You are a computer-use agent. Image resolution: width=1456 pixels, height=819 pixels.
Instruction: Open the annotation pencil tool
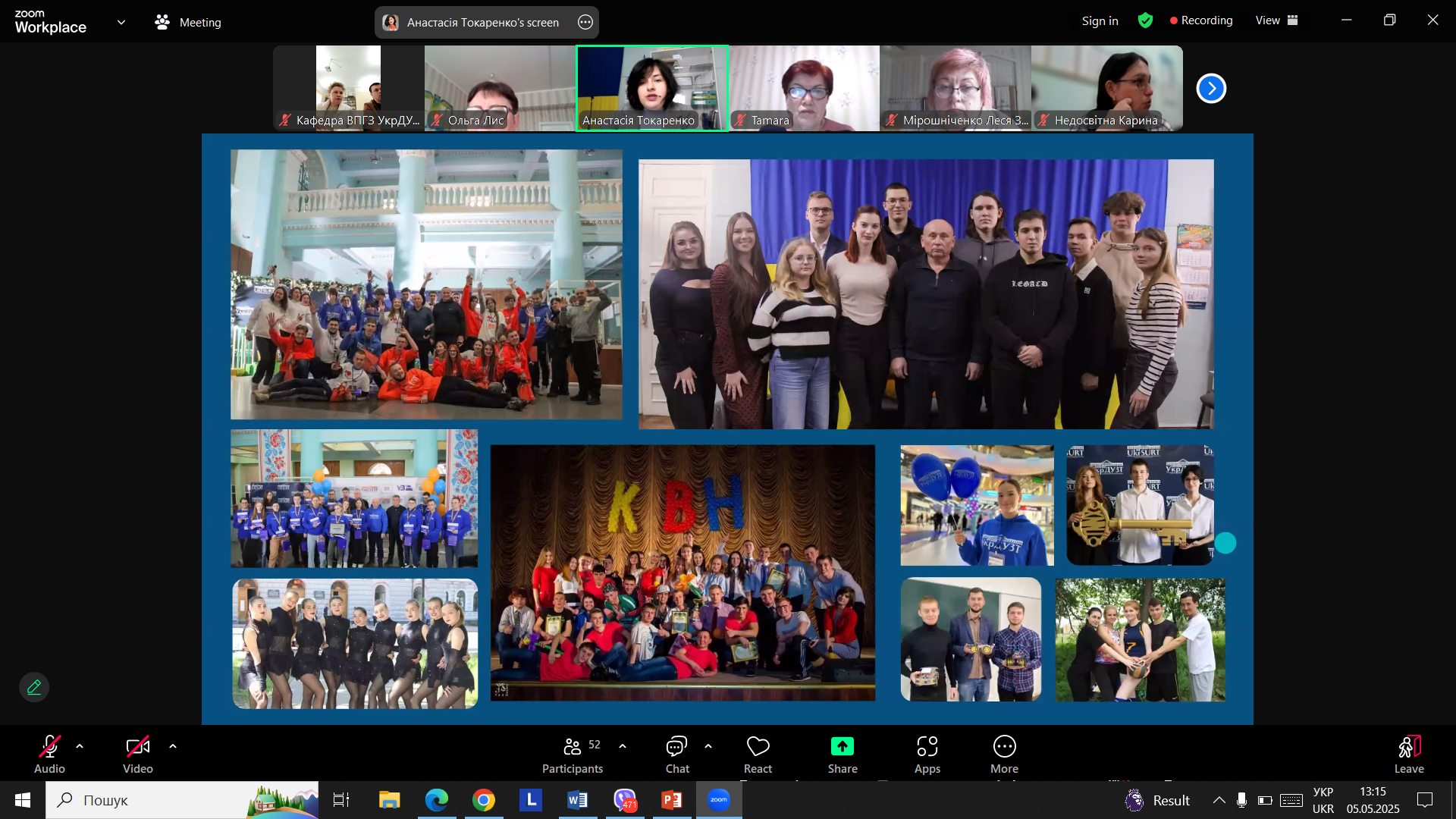tap(34, 687)
